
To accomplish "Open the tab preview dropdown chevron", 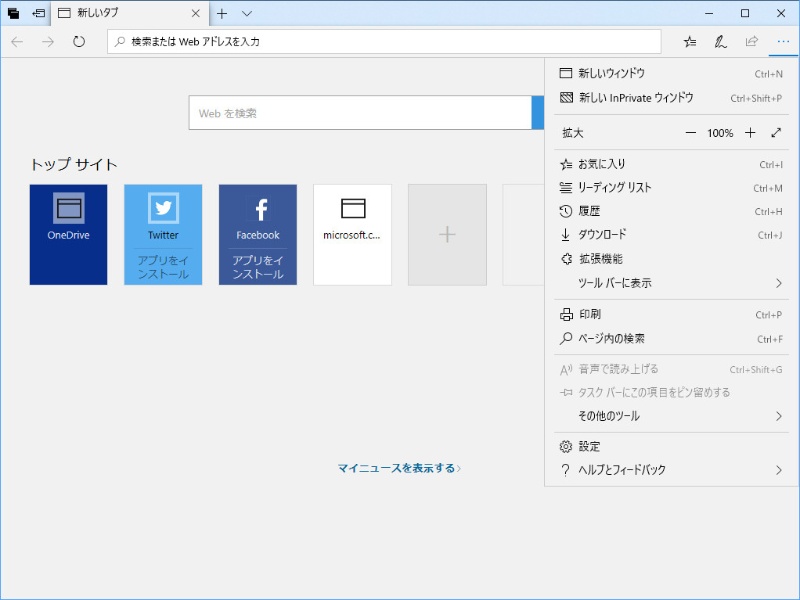I will 247,13.
